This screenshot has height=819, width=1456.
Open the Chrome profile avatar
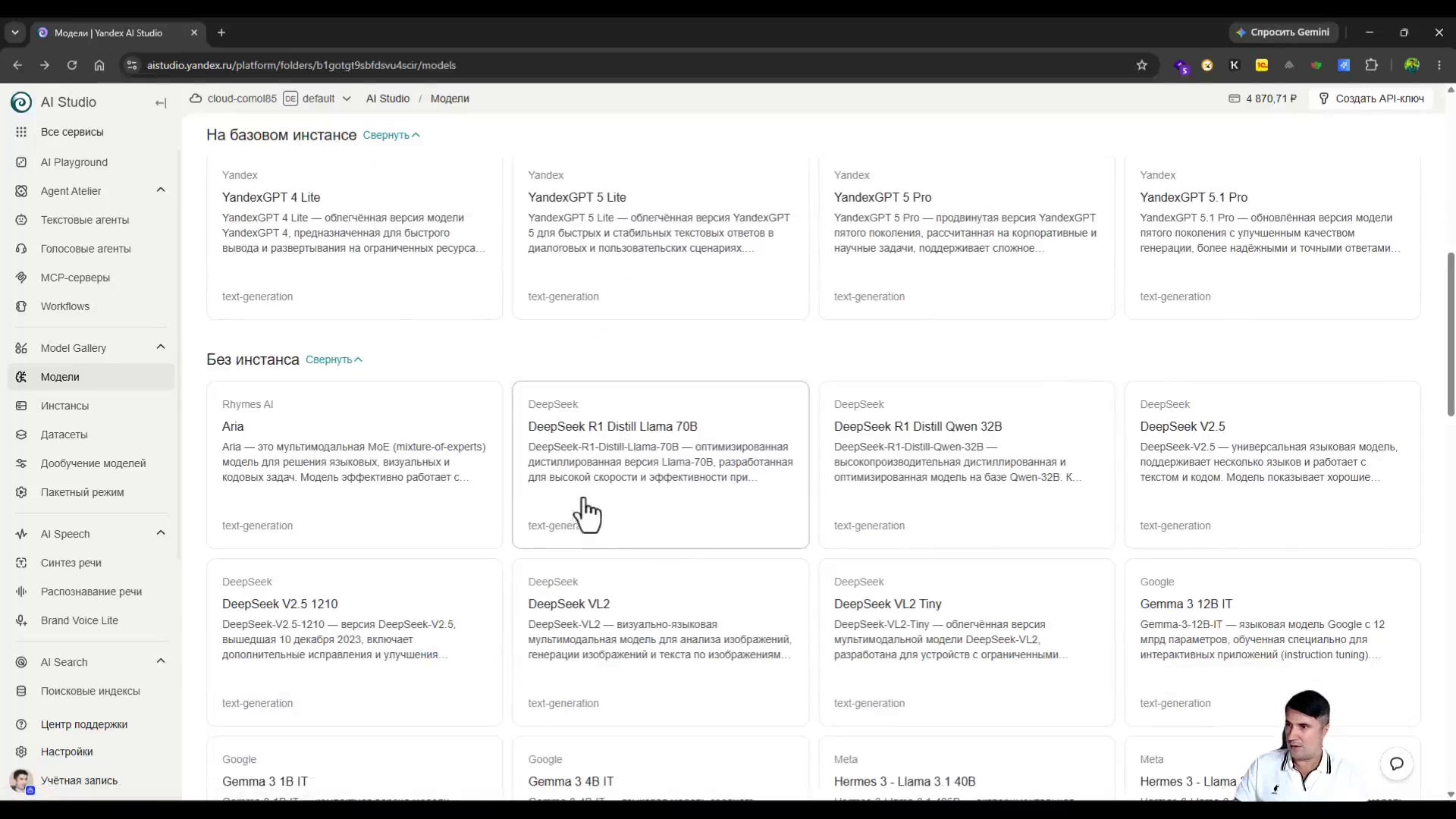(x=1411, y=65)
